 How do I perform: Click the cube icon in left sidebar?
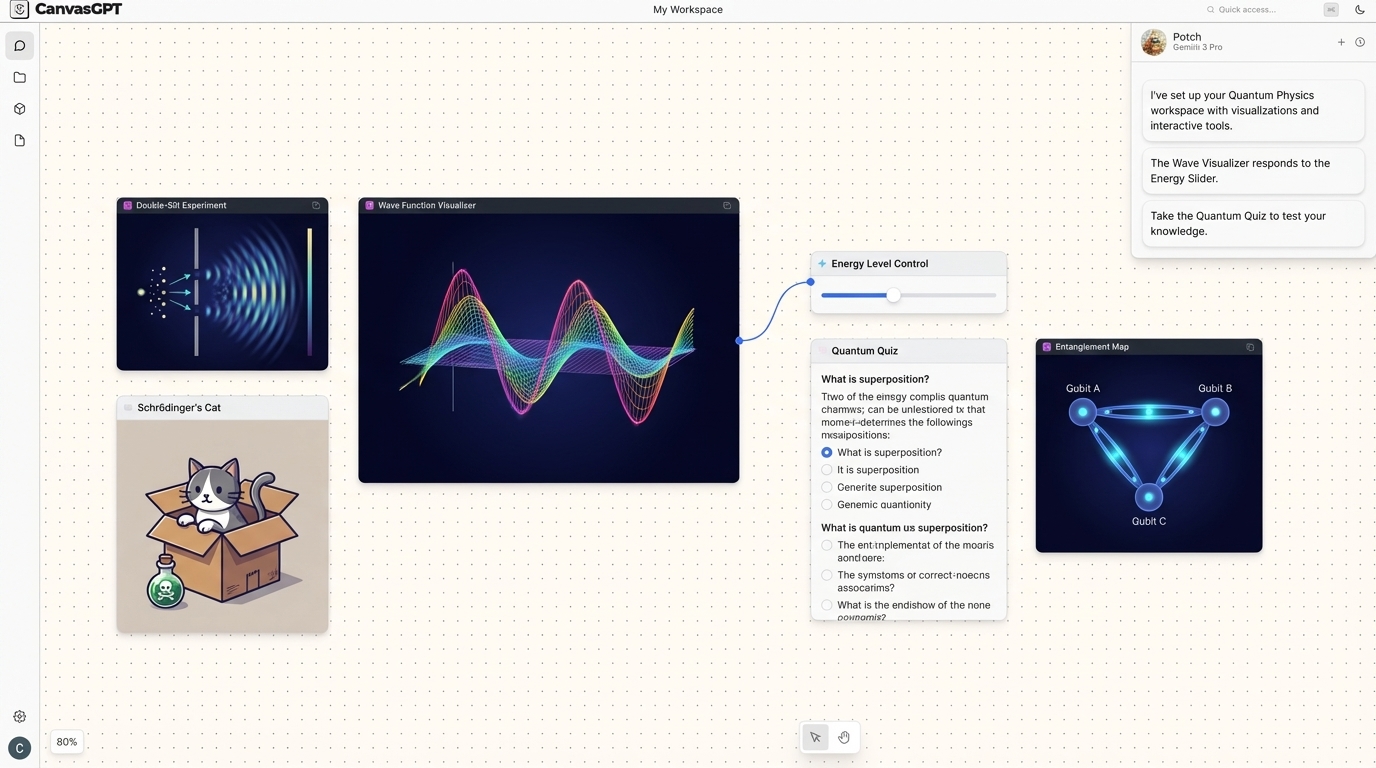pyautogui.click(x=19, y=109)
